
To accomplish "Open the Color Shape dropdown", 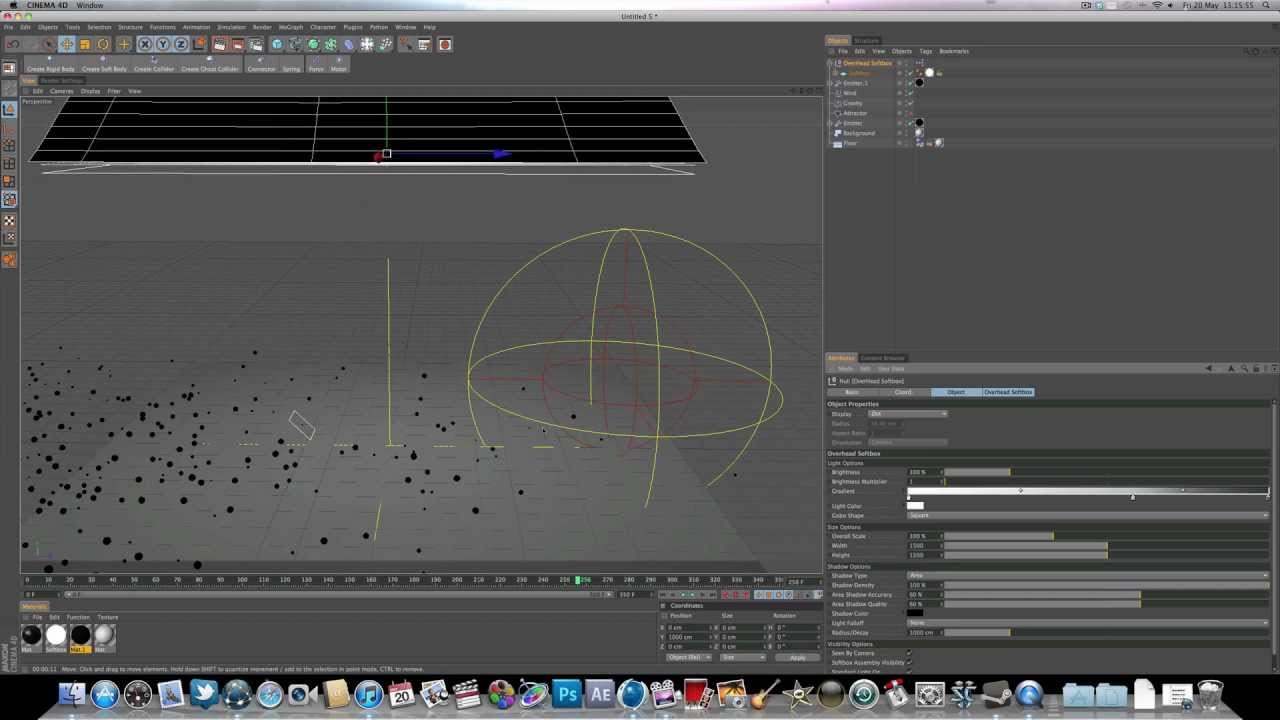I will coord(1087,516).
